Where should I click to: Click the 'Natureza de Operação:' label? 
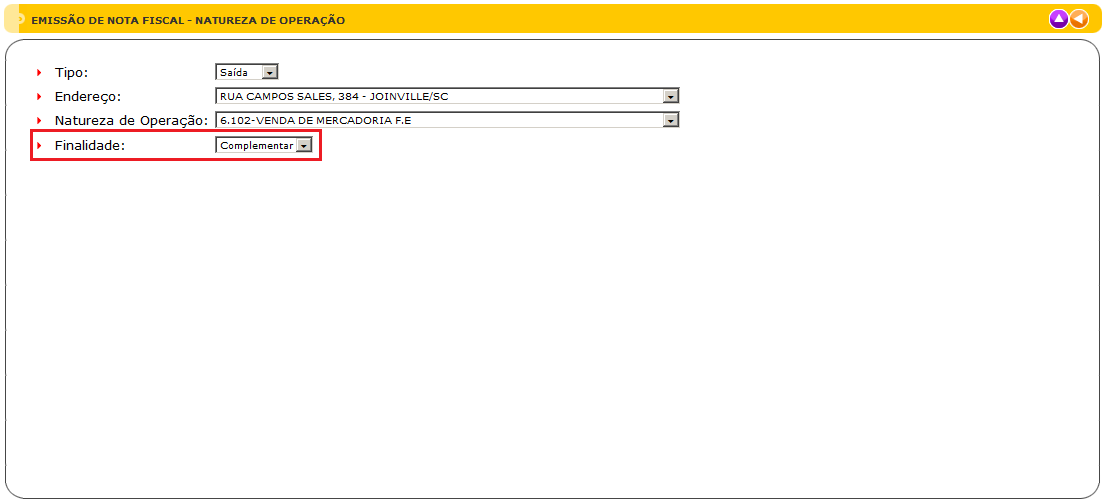(x=131, y=120)
